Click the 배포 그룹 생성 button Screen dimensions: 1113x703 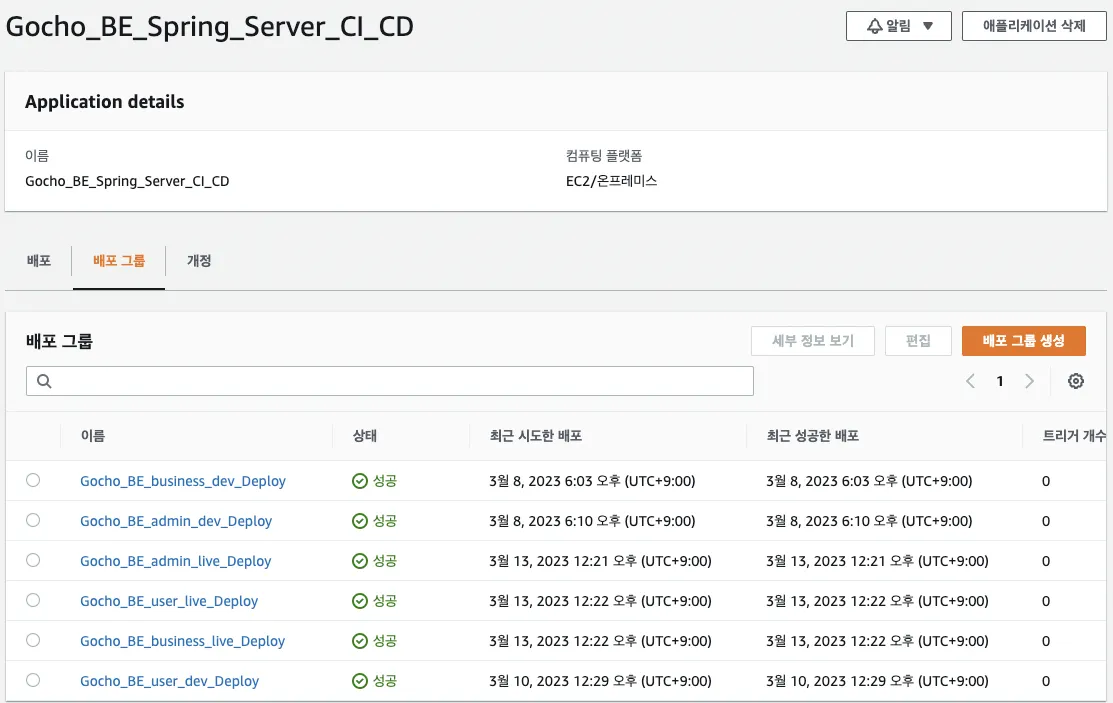pos(1023,341)
